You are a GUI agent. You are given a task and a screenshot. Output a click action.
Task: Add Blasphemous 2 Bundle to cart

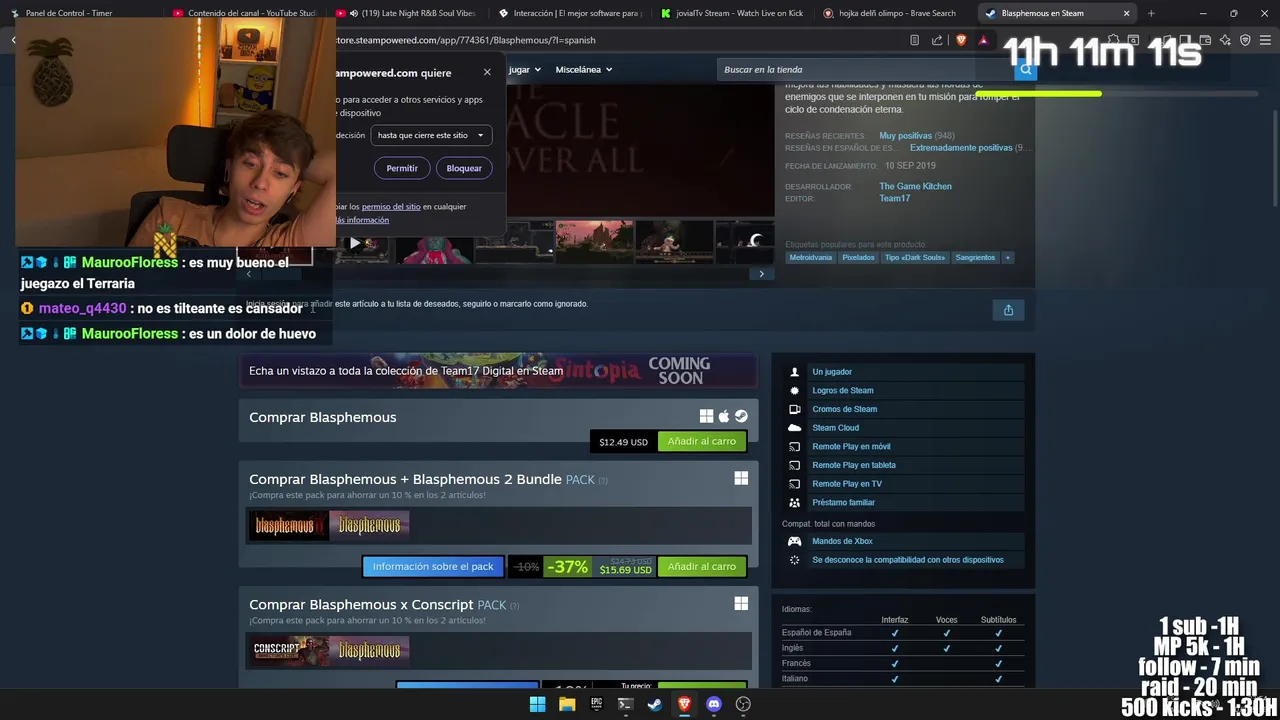[702, 566]
